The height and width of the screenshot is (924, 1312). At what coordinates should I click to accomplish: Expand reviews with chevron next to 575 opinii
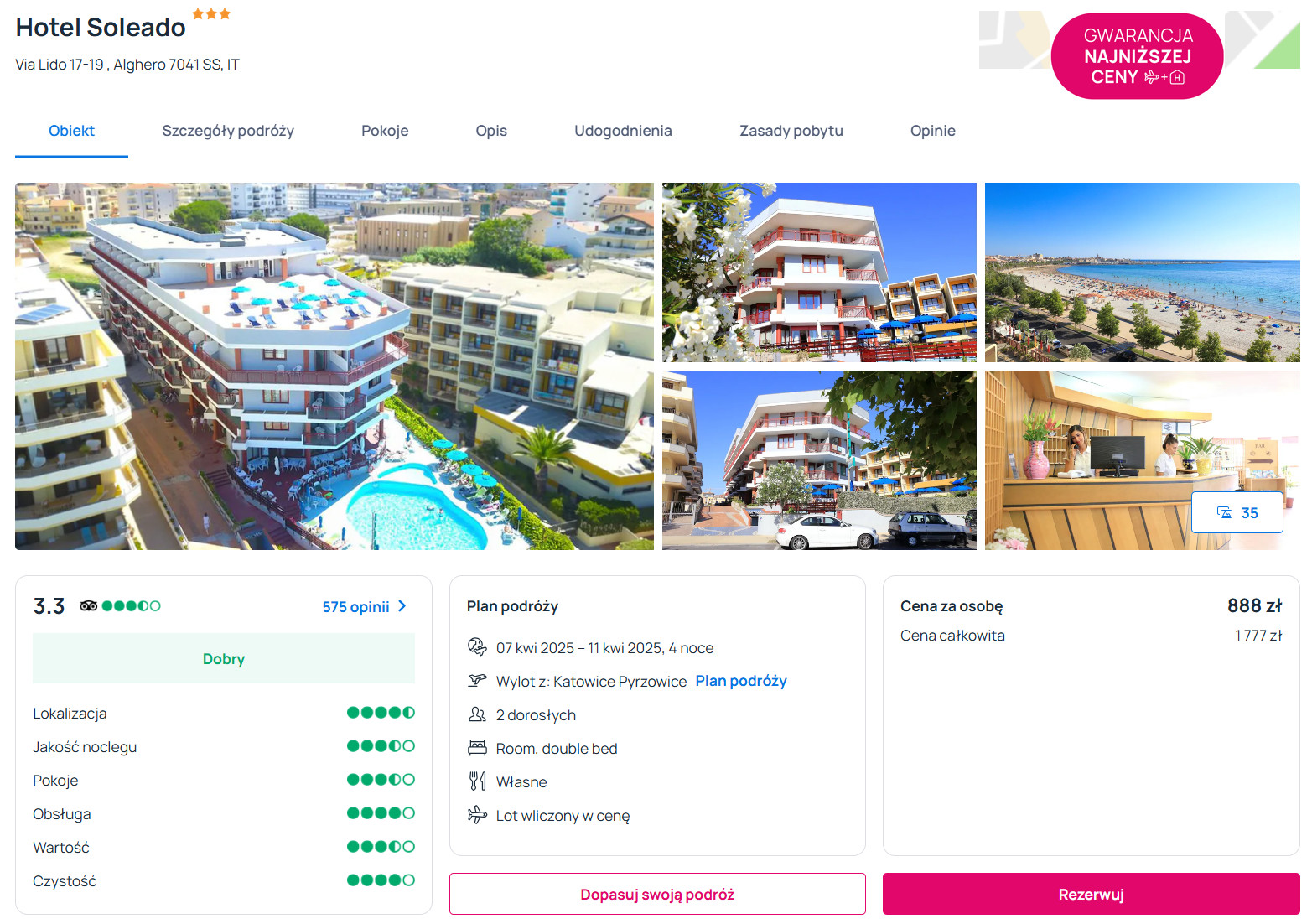tap(402, 605)
